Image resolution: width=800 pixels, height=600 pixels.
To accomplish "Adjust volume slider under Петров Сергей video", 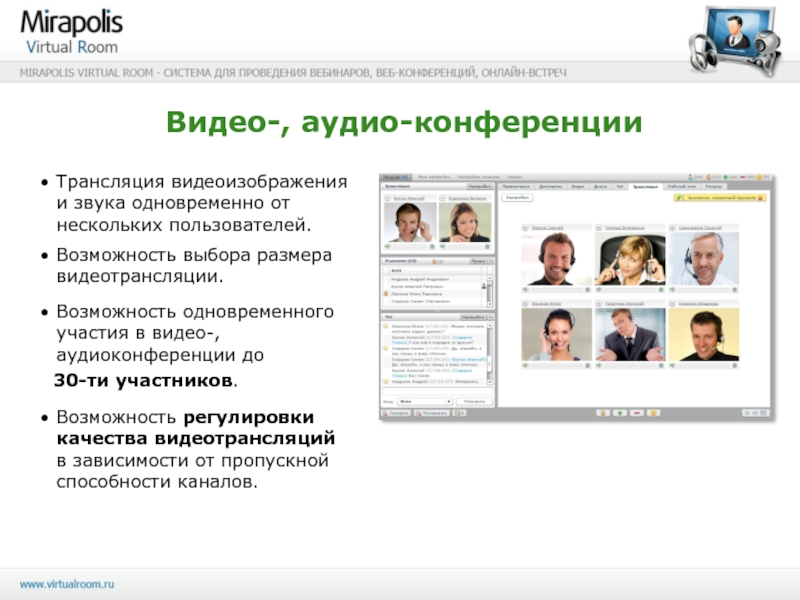I will [556, 289].
